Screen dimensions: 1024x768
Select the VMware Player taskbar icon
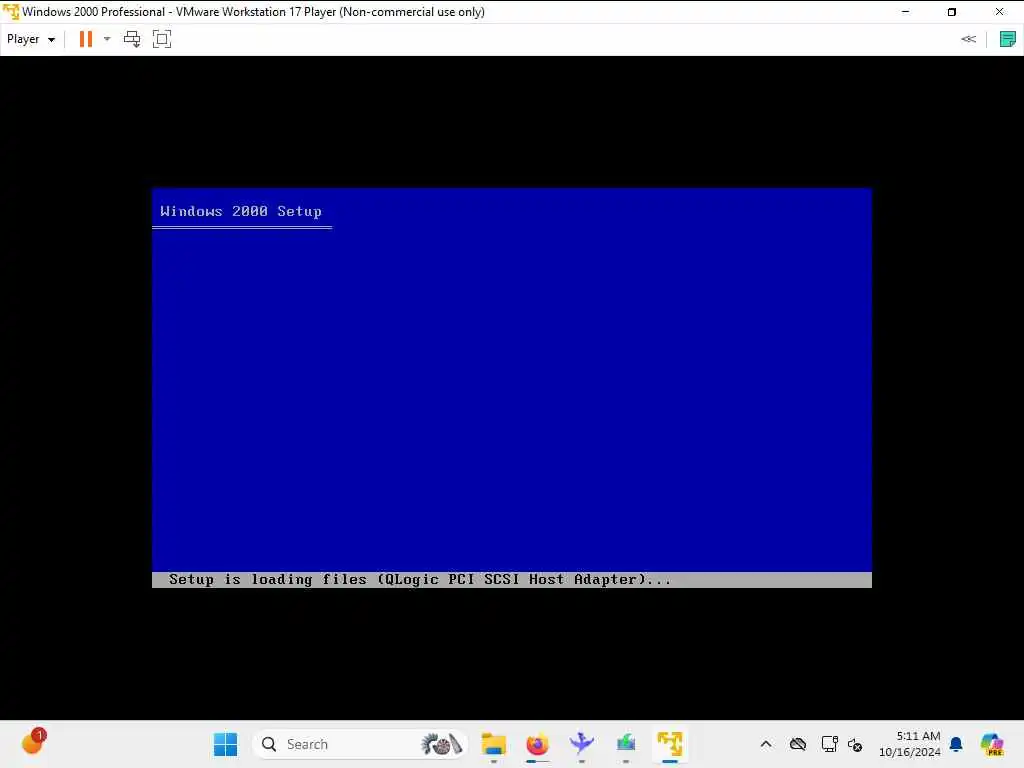click(670, 744)
